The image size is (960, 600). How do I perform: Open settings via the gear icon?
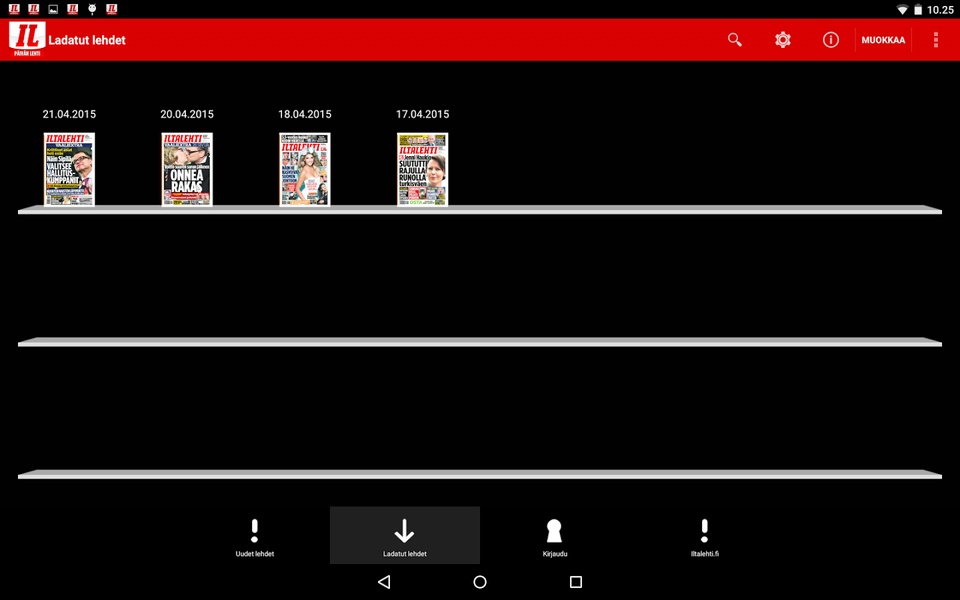(x=782, y=40)
